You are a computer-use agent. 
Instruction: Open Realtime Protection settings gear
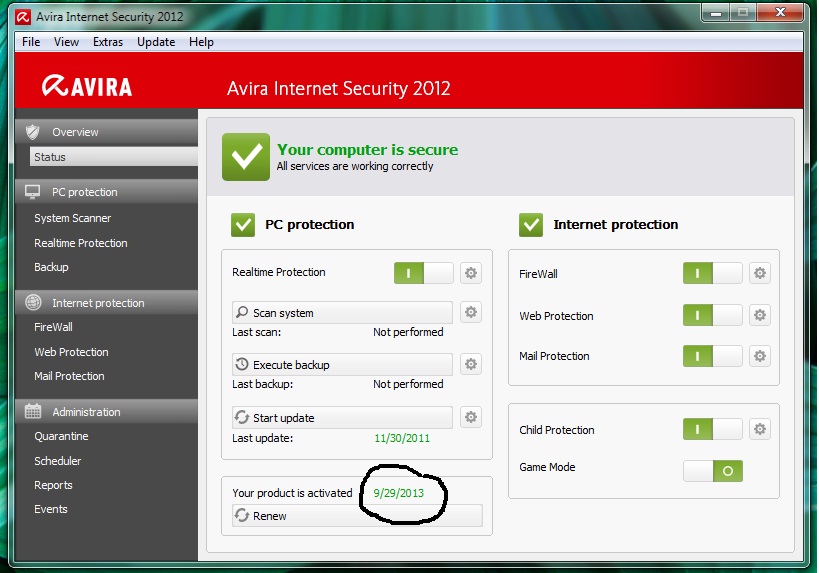point(471,273)
